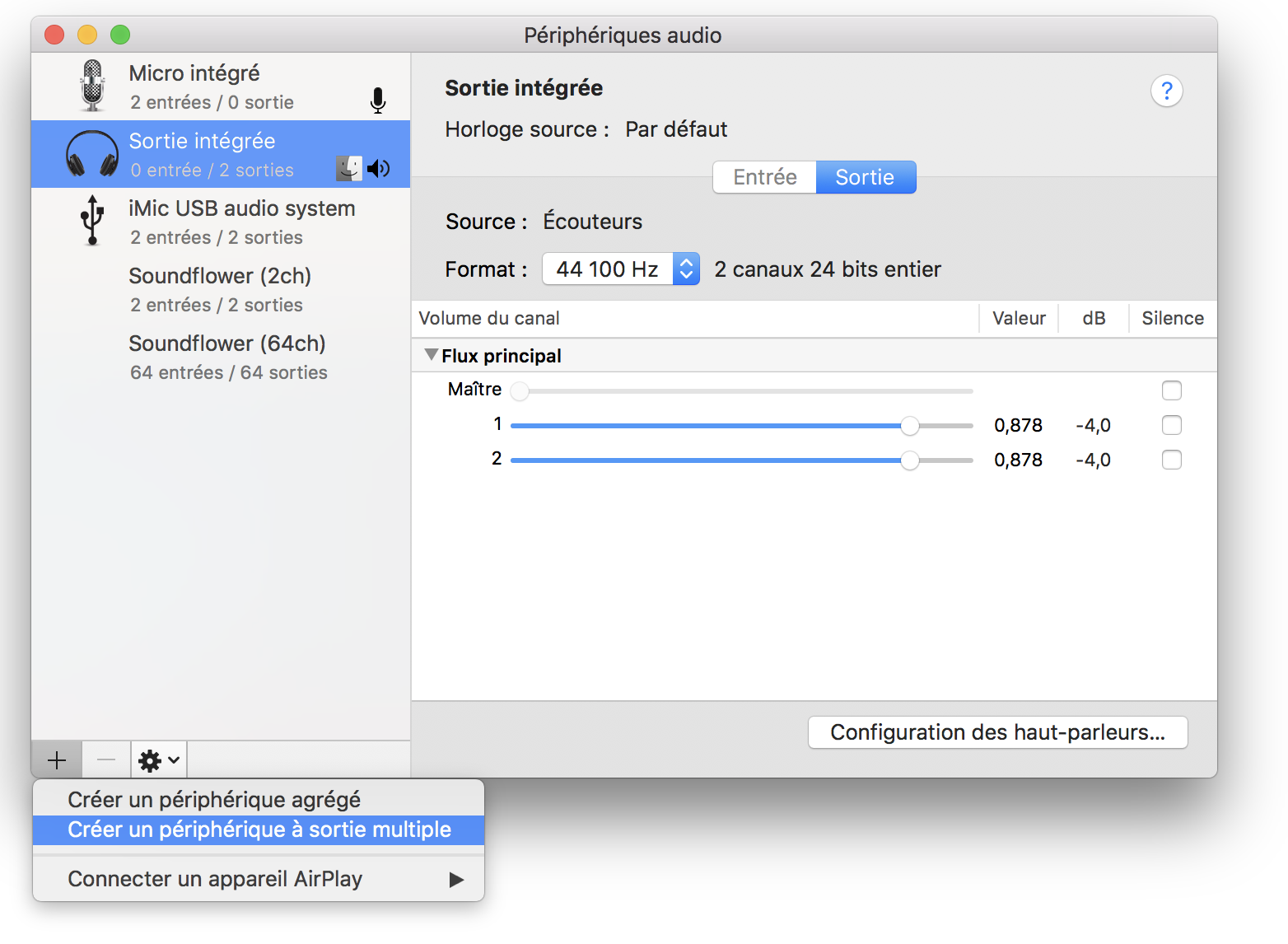Click the Écouteurs source value
Viewport: 1288px width, 944px height.
click(x=592, y=222)
